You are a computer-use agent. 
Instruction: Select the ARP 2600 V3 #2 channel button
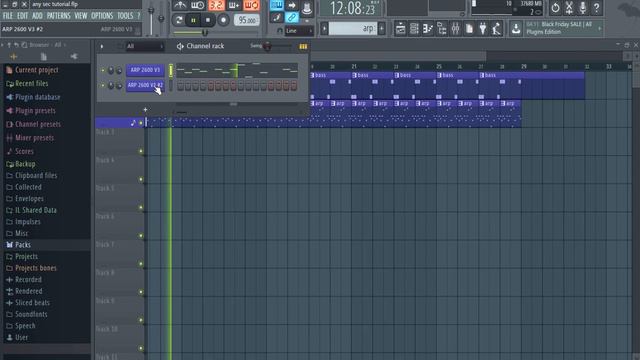point(145,85)
